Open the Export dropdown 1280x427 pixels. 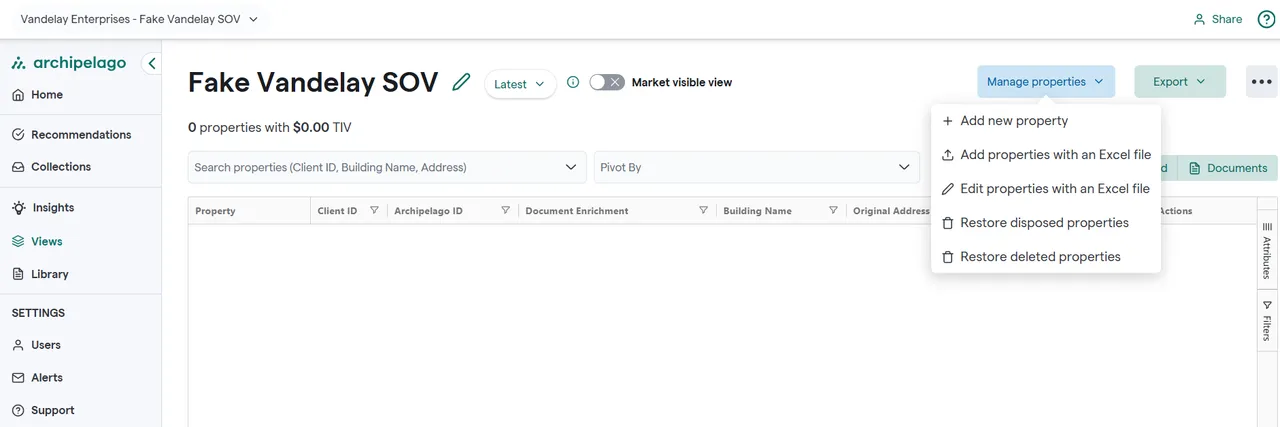click(1179, 82)
